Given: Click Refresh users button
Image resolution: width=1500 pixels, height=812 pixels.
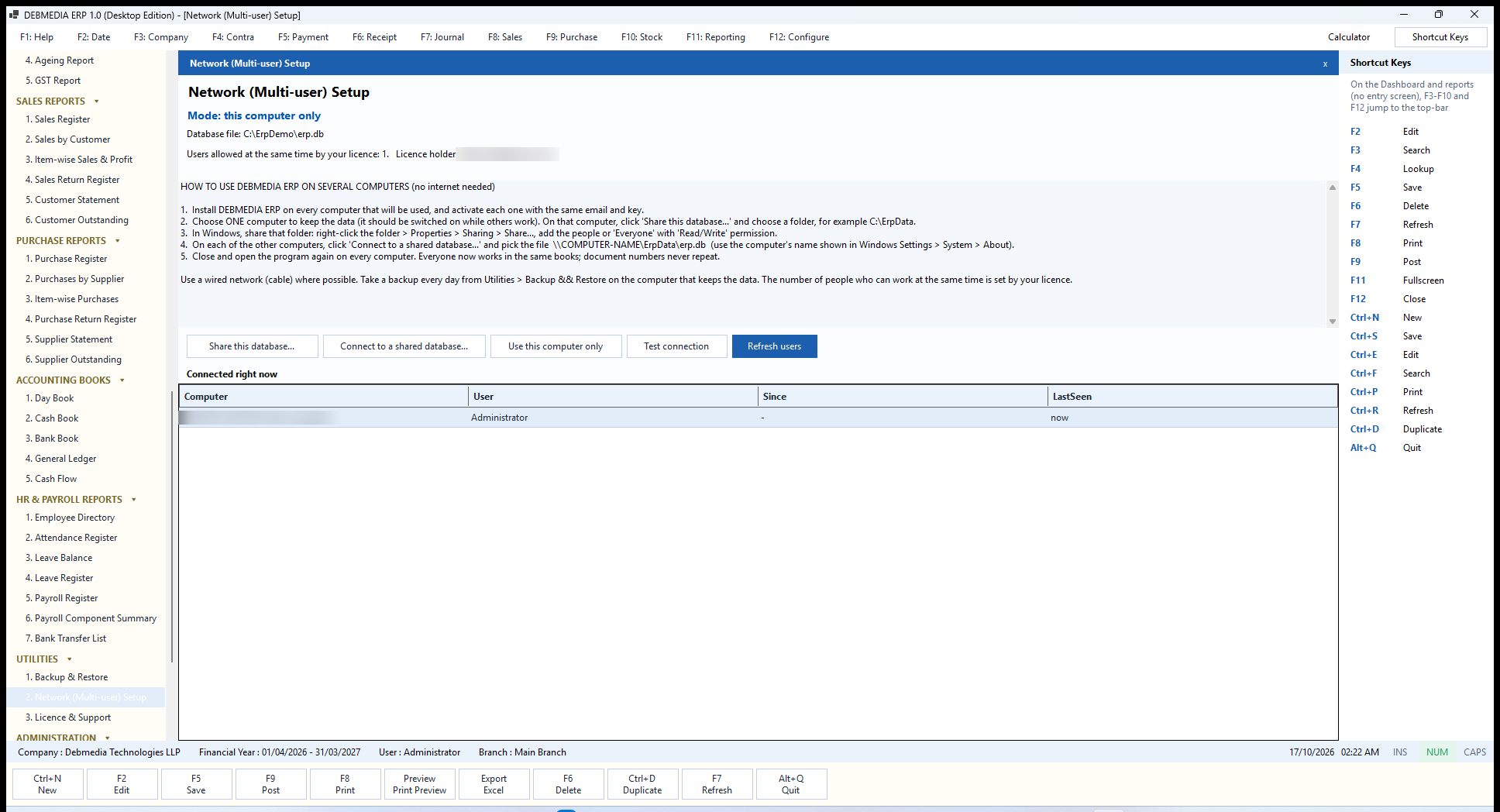Looking at the screenshot, I should (x=775, y=346).
